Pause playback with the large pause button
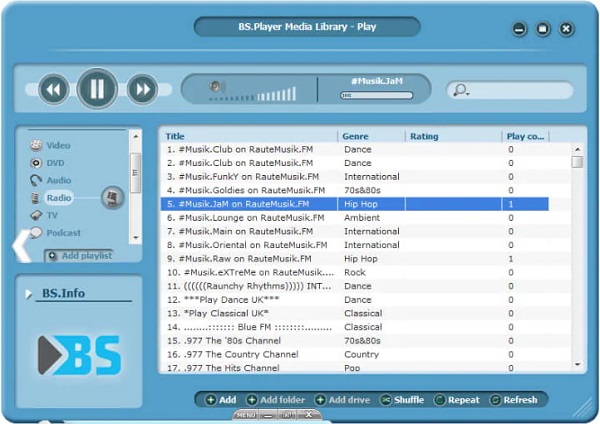The image size is (600, 424). pyautogui.click(x=97, y=89)
